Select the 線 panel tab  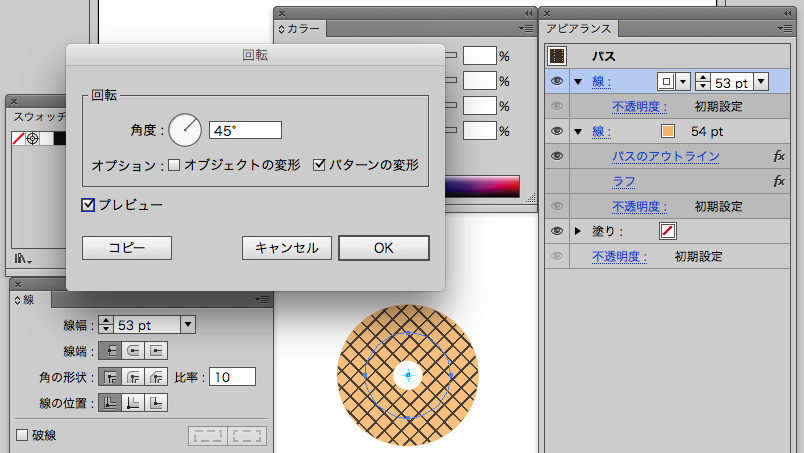click(31, 300)
